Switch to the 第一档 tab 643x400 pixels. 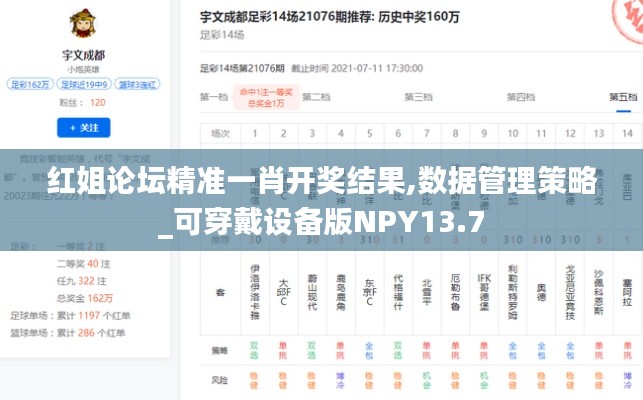pyautogui.click(x=214, y=97)
